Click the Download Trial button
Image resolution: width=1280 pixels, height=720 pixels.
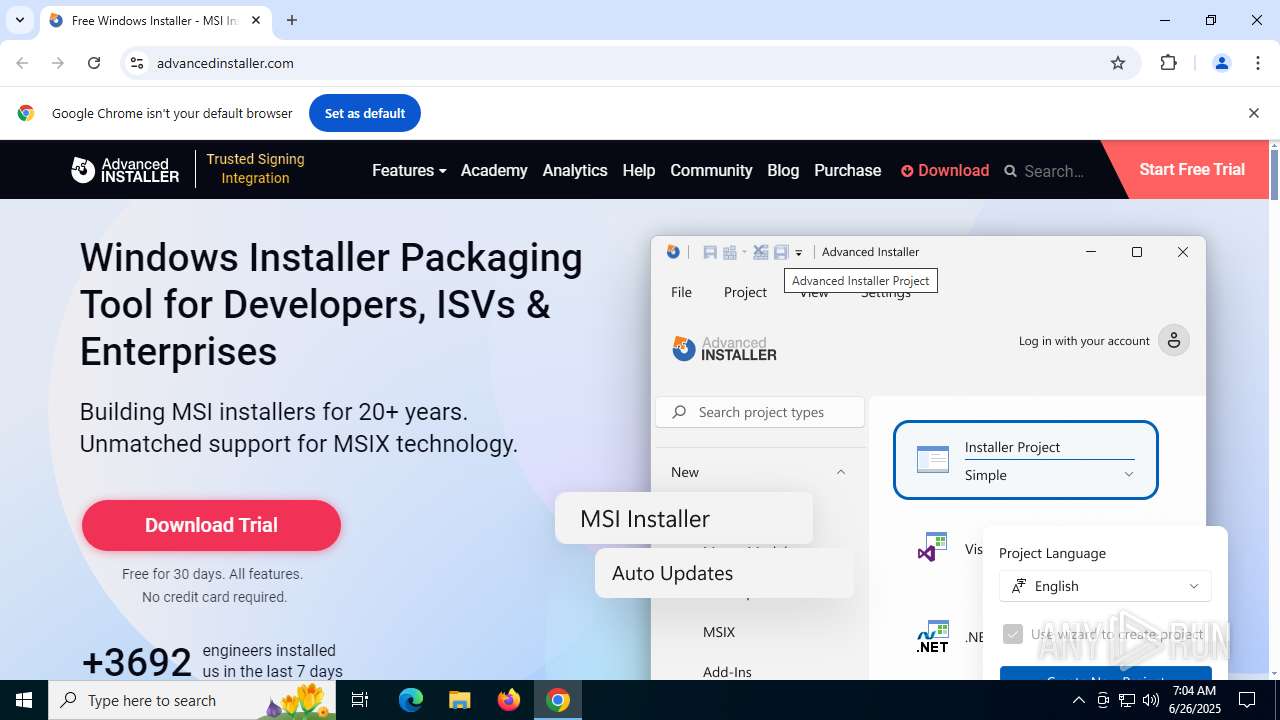pos(211,525)
